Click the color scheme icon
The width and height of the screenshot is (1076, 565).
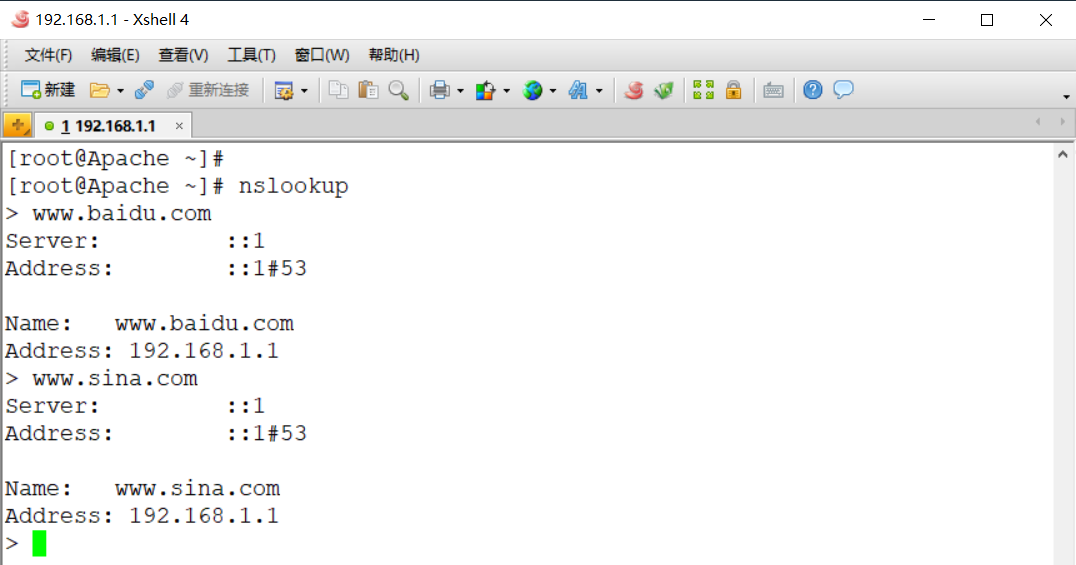[485, 90]
